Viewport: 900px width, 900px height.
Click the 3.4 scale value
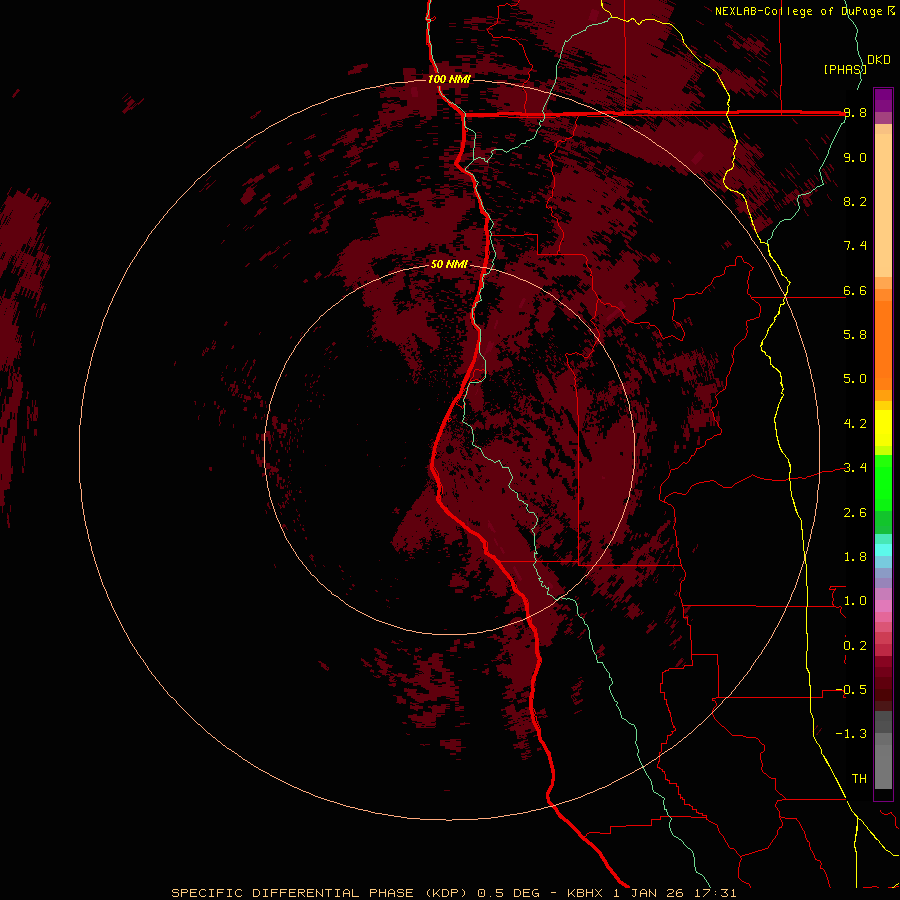[x=855, y=468]
